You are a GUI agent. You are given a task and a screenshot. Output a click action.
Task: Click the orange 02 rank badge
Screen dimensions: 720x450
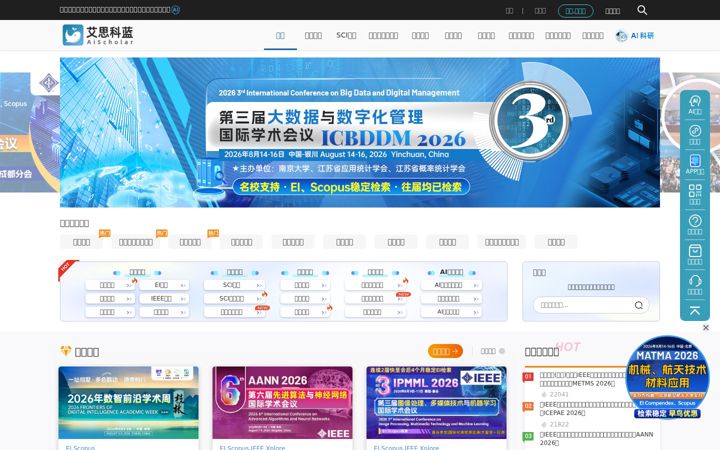click(528, 406)
